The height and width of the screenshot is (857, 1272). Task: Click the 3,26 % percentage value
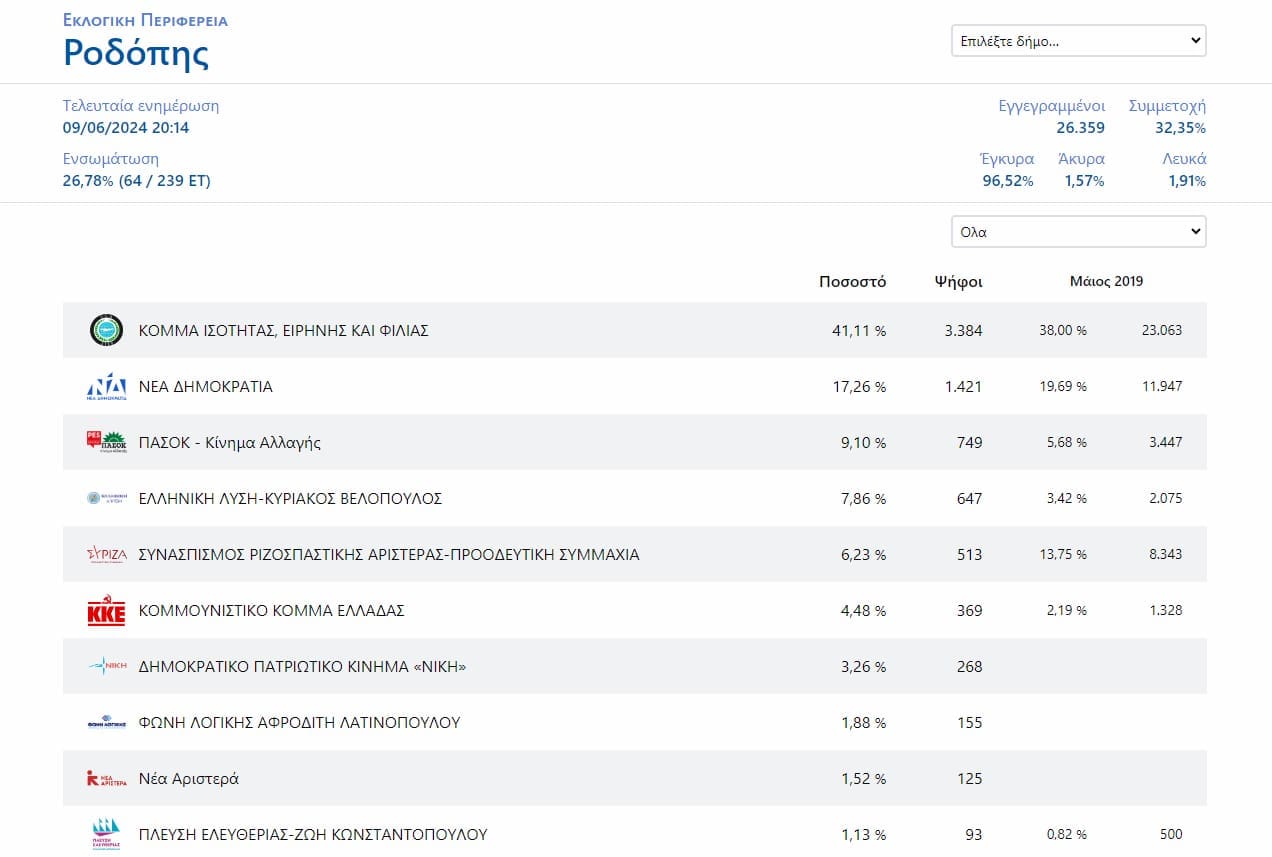[x=863, y=666]
